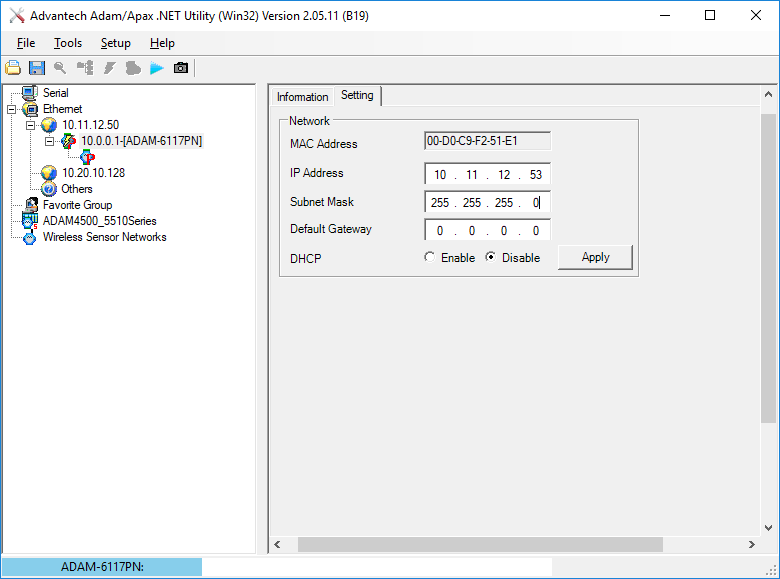Switch to the Information tab
Screen dimensions: 780x579
302,96
